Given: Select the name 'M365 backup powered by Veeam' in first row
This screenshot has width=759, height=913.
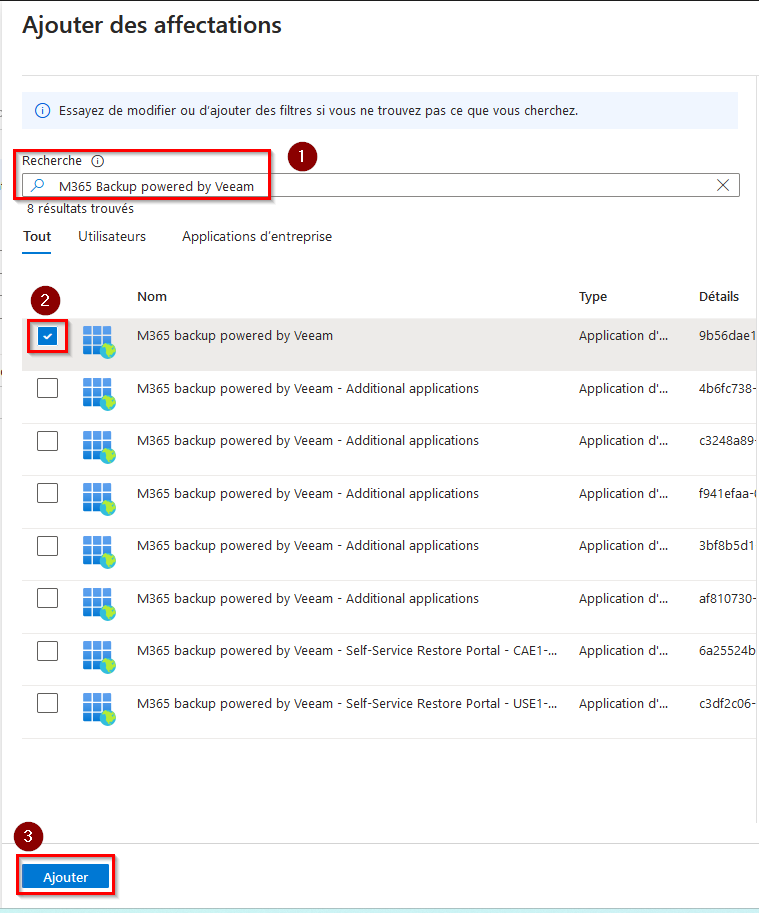Looking at the screenshot, I should click(235, 335).
